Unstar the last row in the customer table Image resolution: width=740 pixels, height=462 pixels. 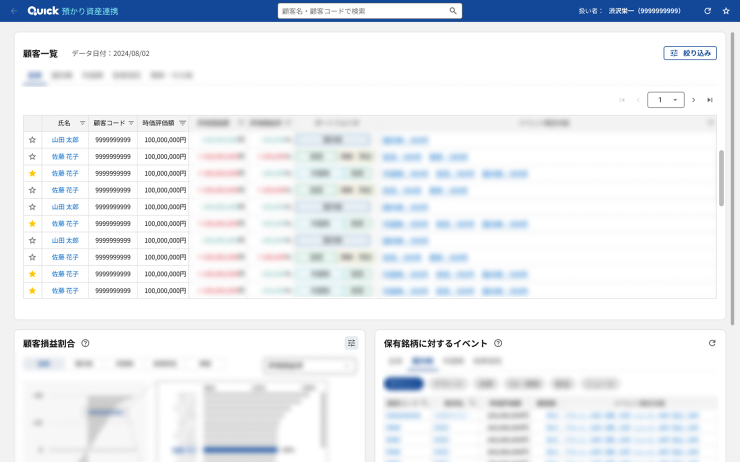point(32,290)
